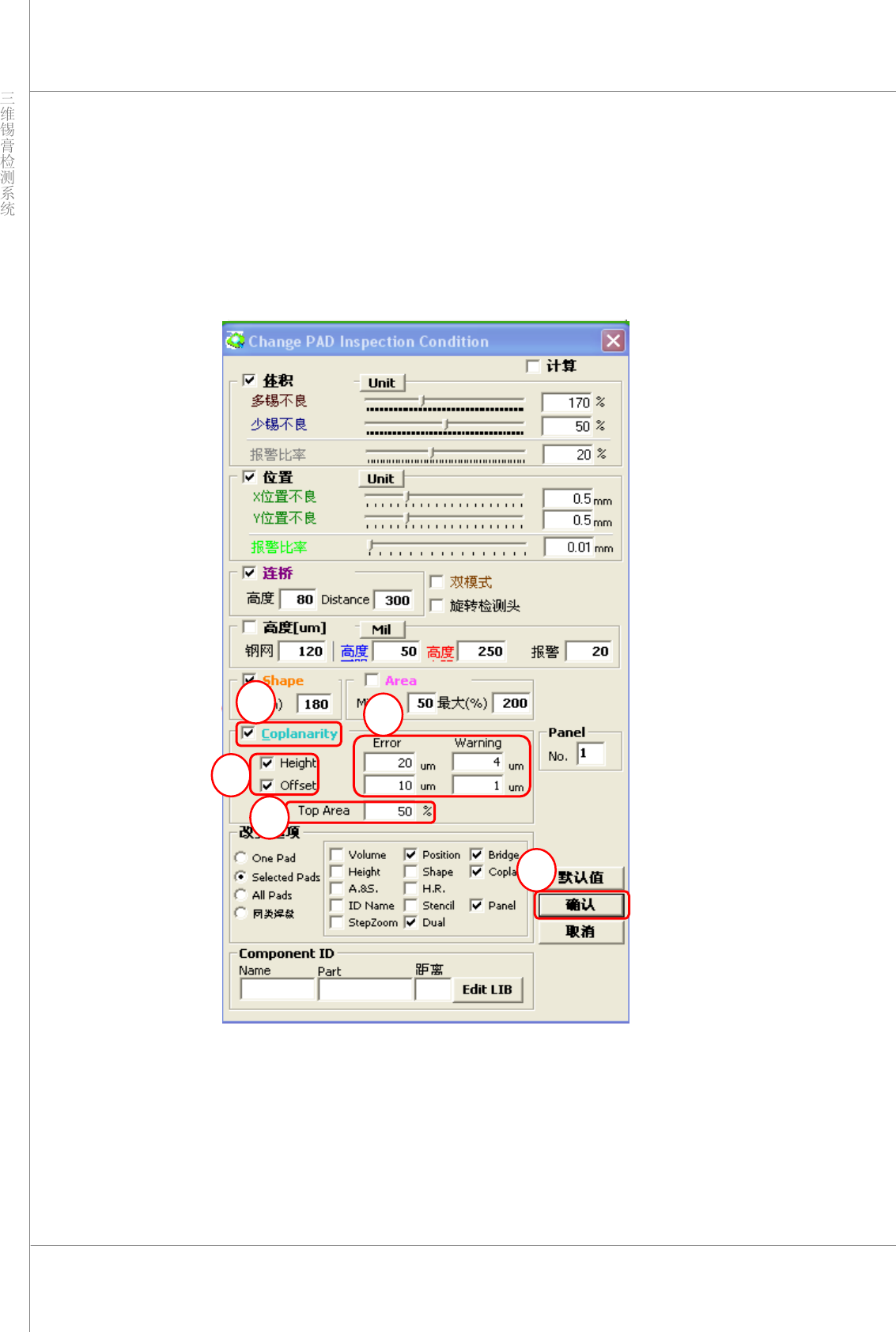Screen dimensions: 896x1332
Task: Click the position 报警比率 slider handle
Action: (371, 546)
